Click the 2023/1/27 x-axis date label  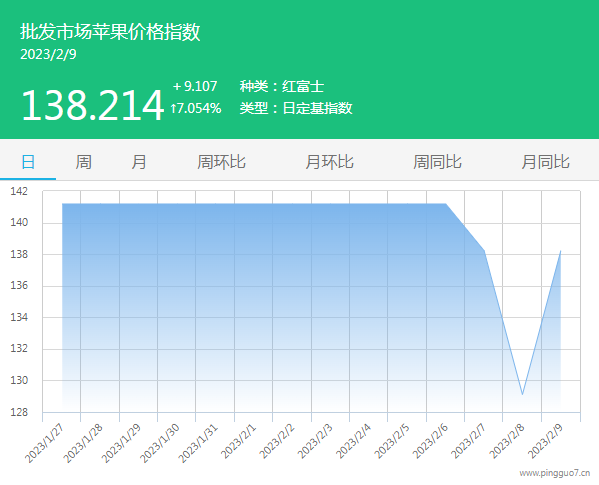[x=43, y=443]
